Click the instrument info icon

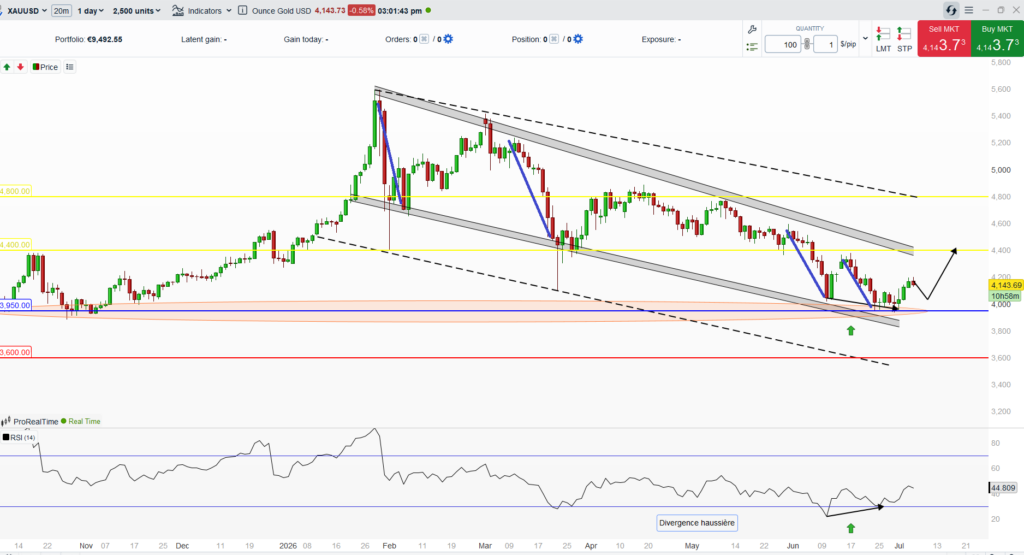click(x=243, y=10)
